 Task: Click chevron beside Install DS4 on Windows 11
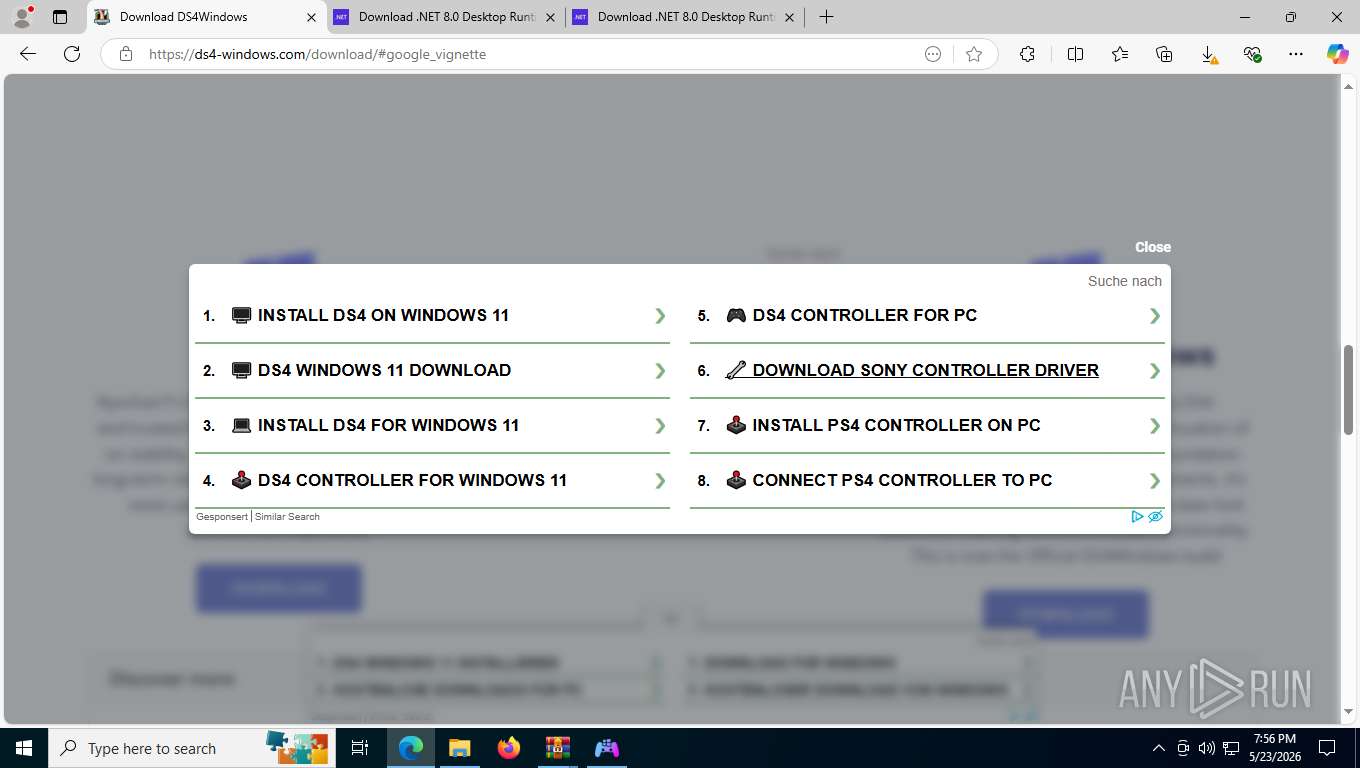pos(660,316)
